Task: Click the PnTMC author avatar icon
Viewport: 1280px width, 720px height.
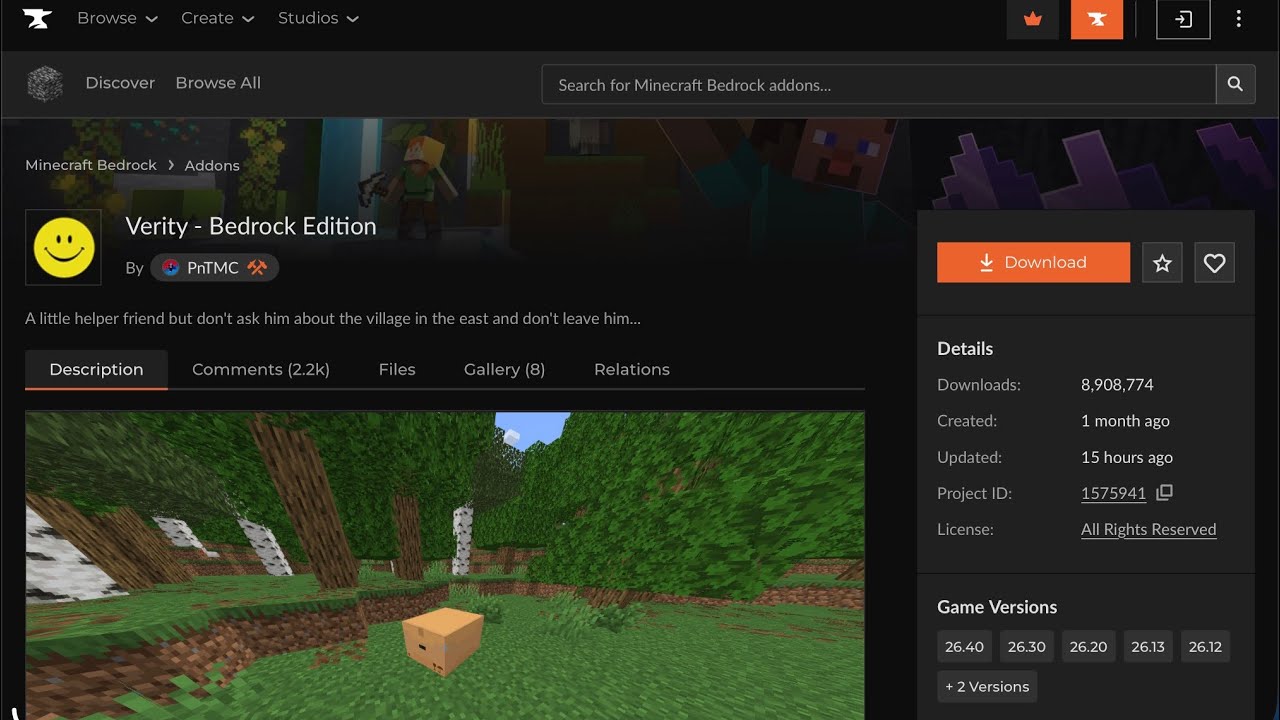Action: click(170, 268)
